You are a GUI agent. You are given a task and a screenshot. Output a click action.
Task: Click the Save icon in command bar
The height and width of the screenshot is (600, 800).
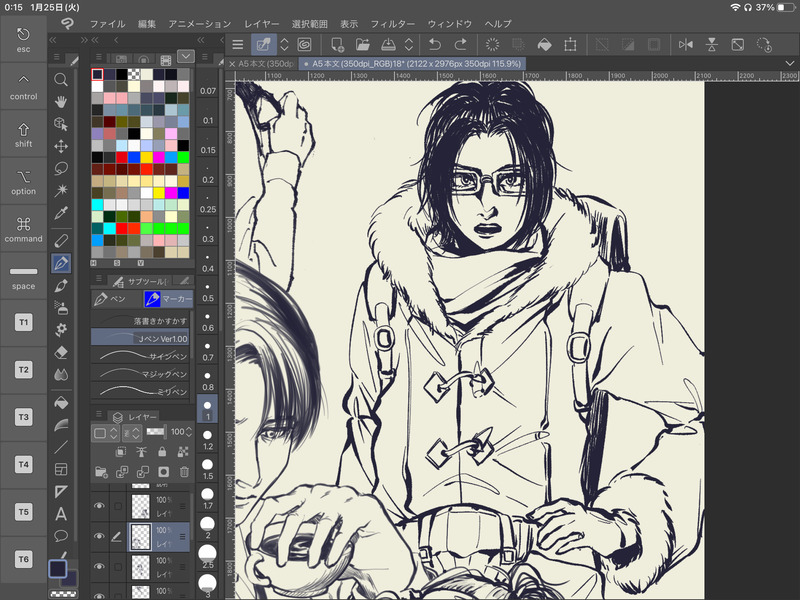click(x=388, y=45)
